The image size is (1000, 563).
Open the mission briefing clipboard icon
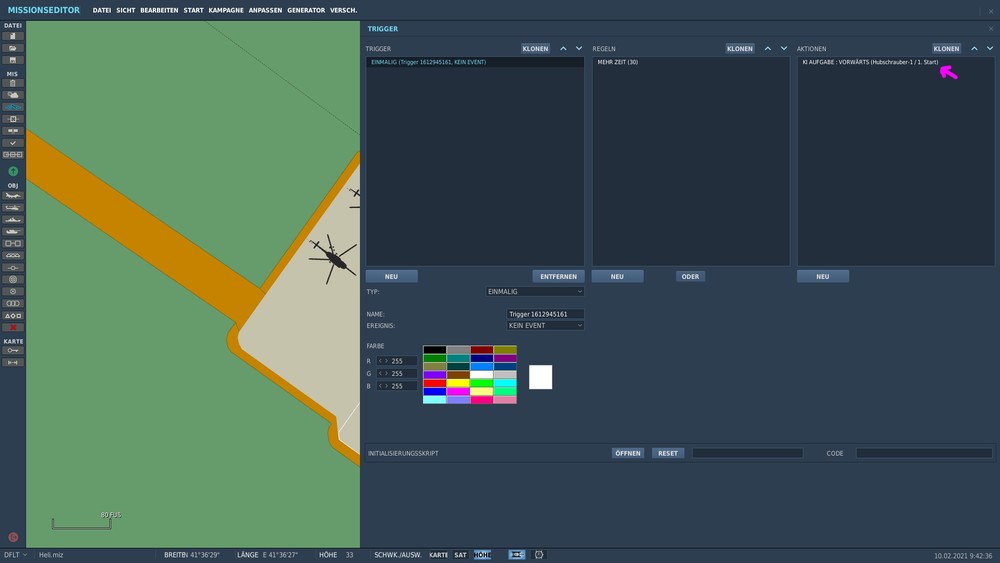click(x=13, y=83)
